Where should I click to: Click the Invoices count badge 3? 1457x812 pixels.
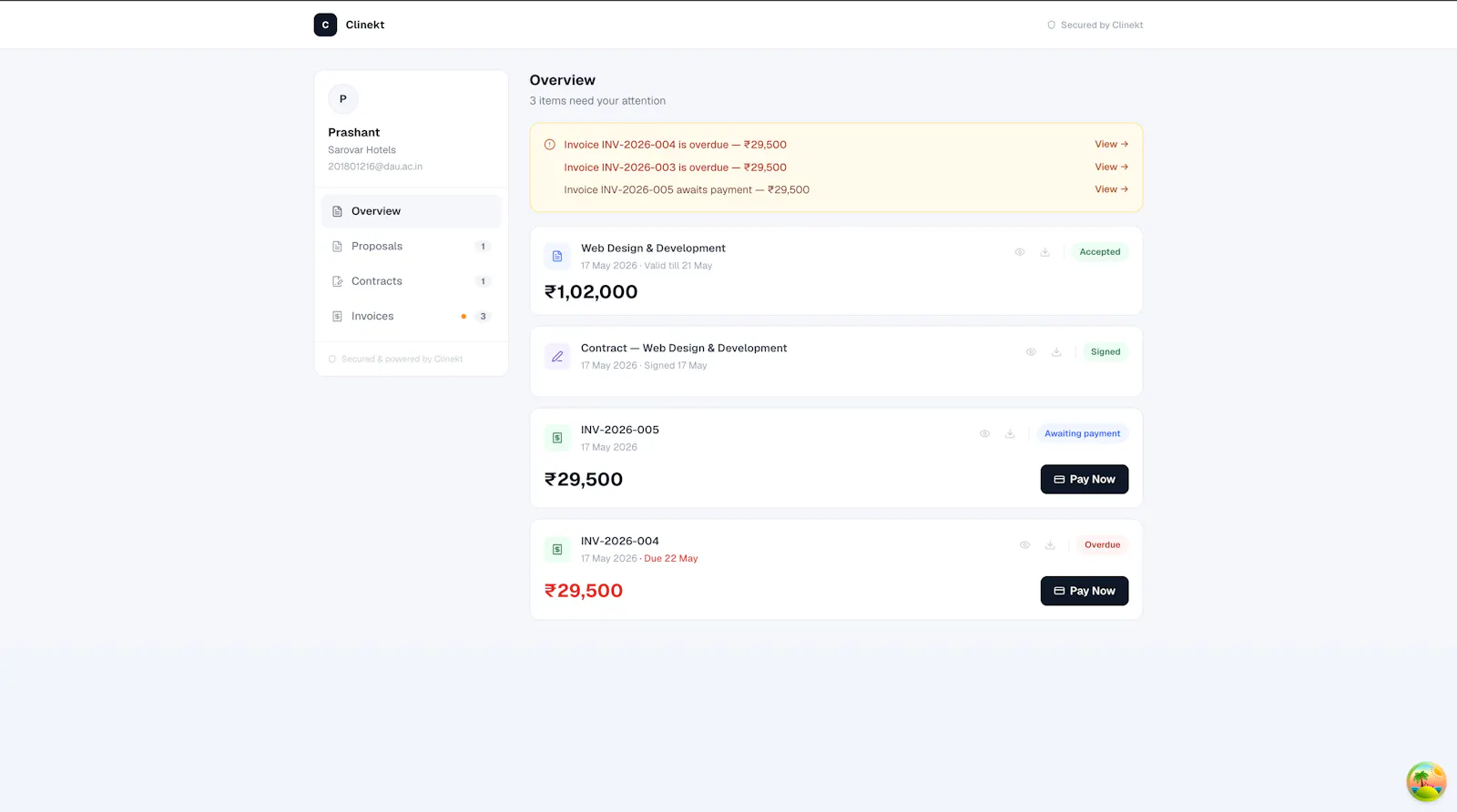pos(483,317)
